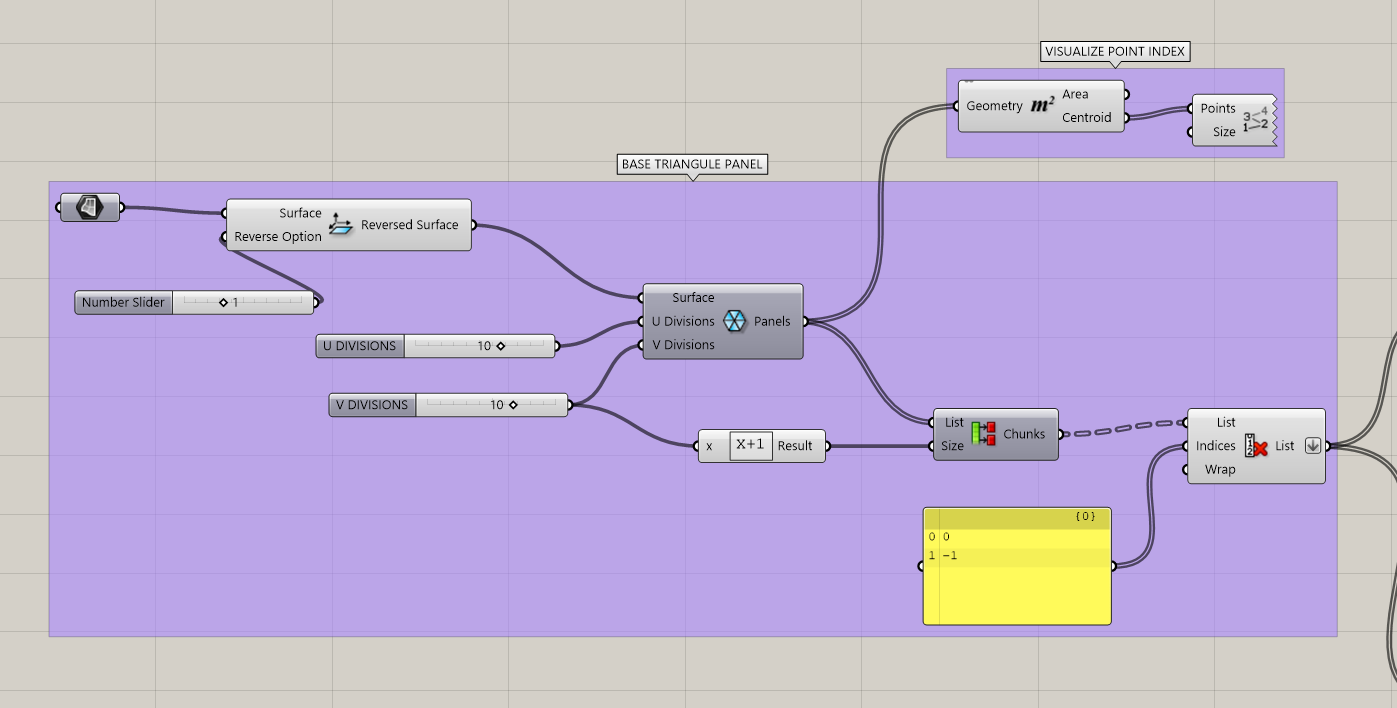Click the Point List numbered icon
1397x708 pixels.
click(1255, 120)
